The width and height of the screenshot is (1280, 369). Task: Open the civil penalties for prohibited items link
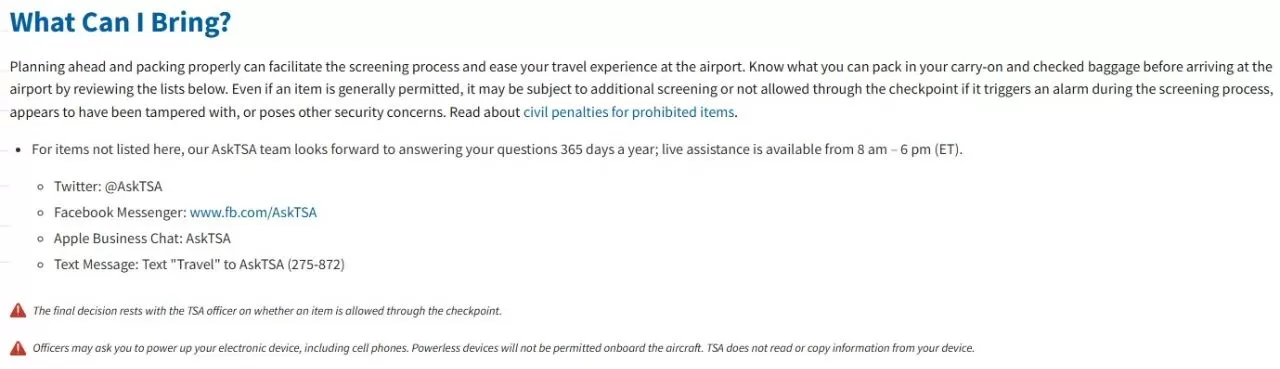coord(629,112)
